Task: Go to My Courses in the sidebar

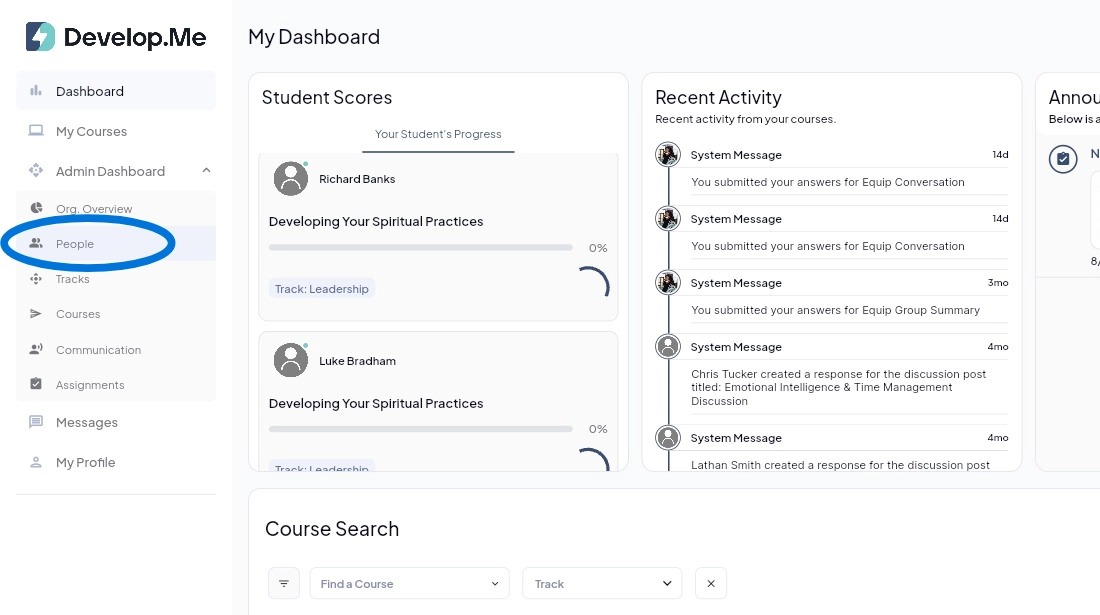Action: click(91, 131)
